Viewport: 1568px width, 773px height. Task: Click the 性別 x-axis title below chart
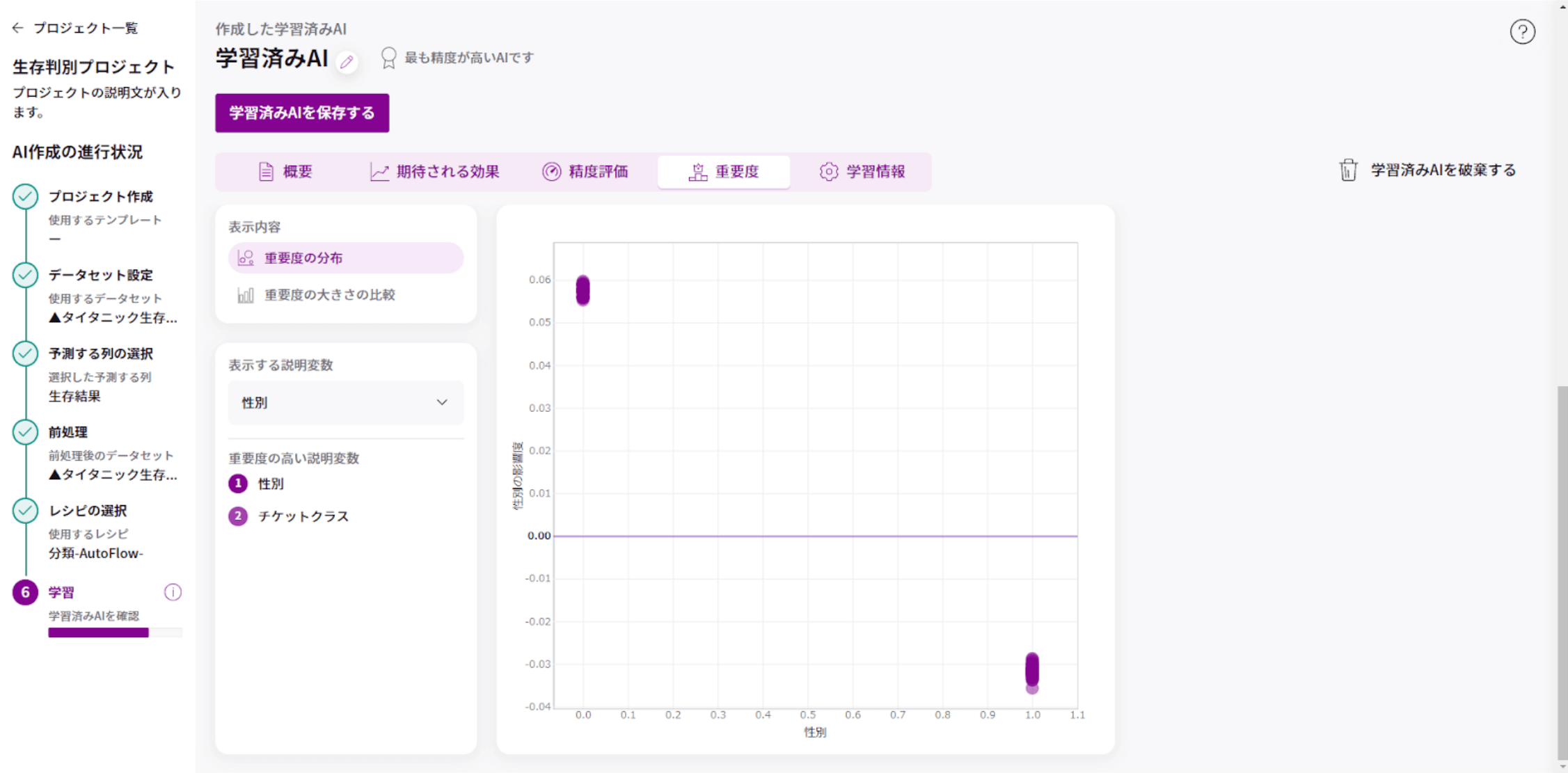tap(815, 732)
